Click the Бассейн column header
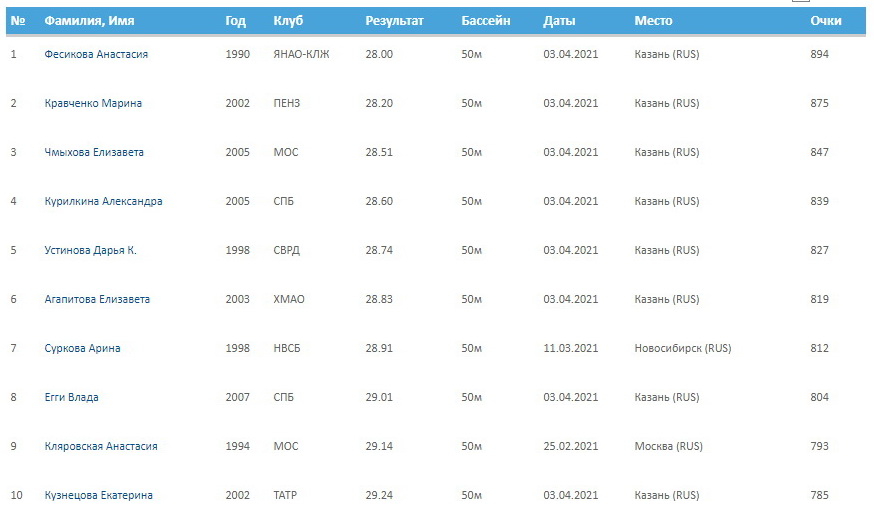 (485, 21)
